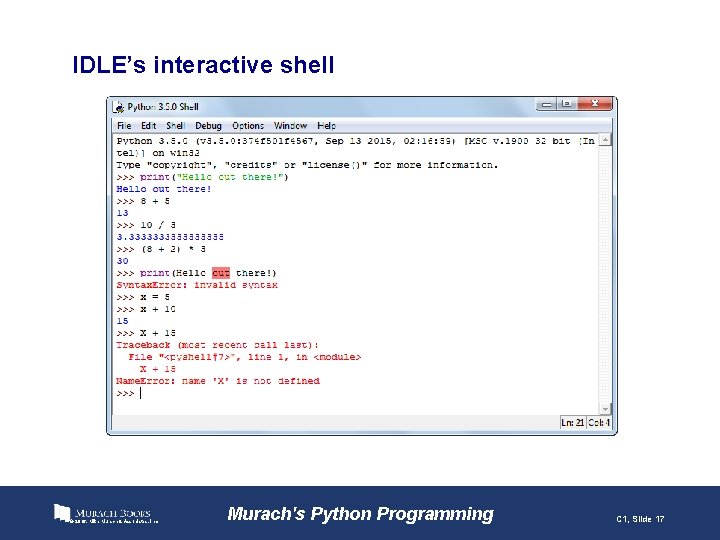Image resolution: width=720 pixels, height=540 pixels.
Task: Click the empty prompt at the last line
Action: (129, 394)
